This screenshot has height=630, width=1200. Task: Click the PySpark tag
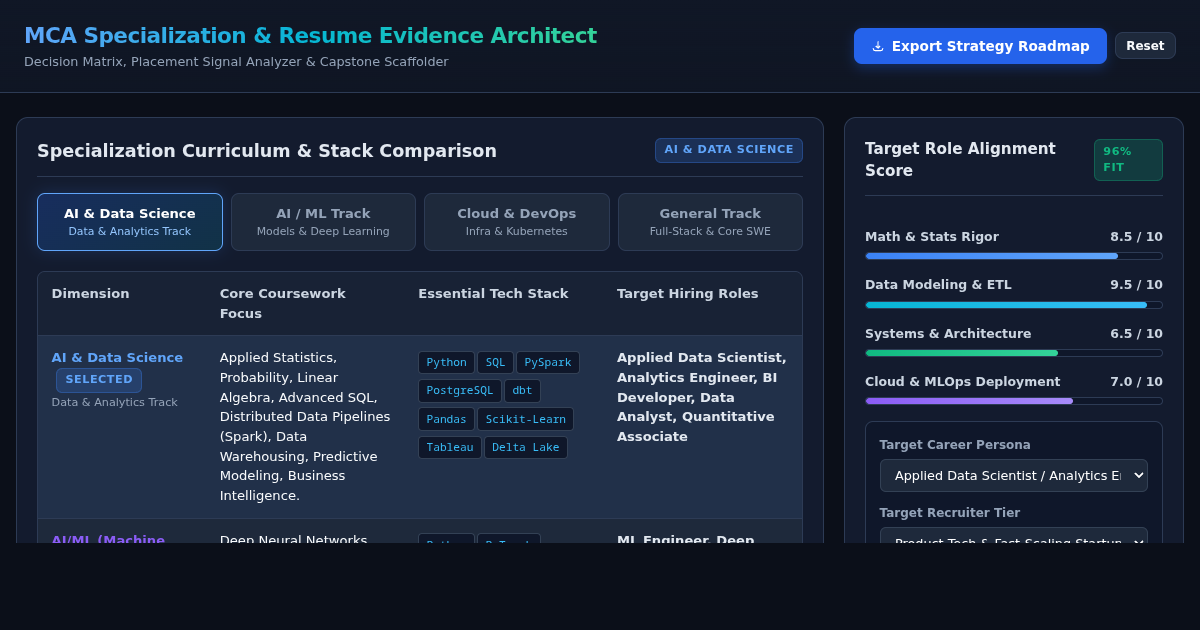(548, 363)
